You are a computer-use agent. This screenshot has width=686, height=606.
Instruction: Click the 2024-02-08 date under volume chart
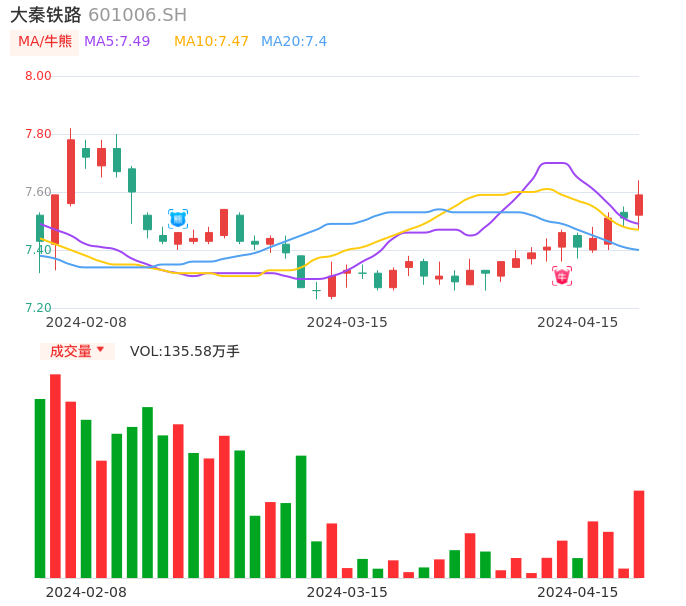pyautogui.click(x=86, y=592)
